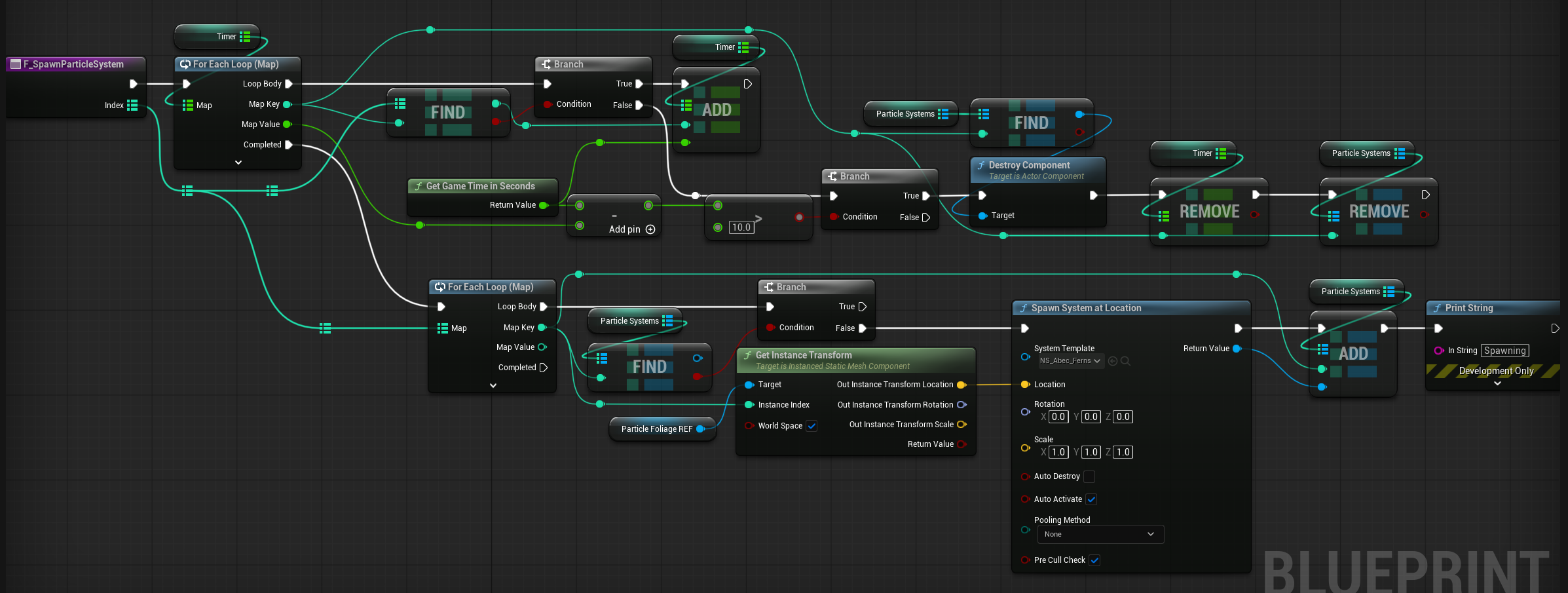
Task: Click the Rotation X value field
Action: pos(1058,417)
